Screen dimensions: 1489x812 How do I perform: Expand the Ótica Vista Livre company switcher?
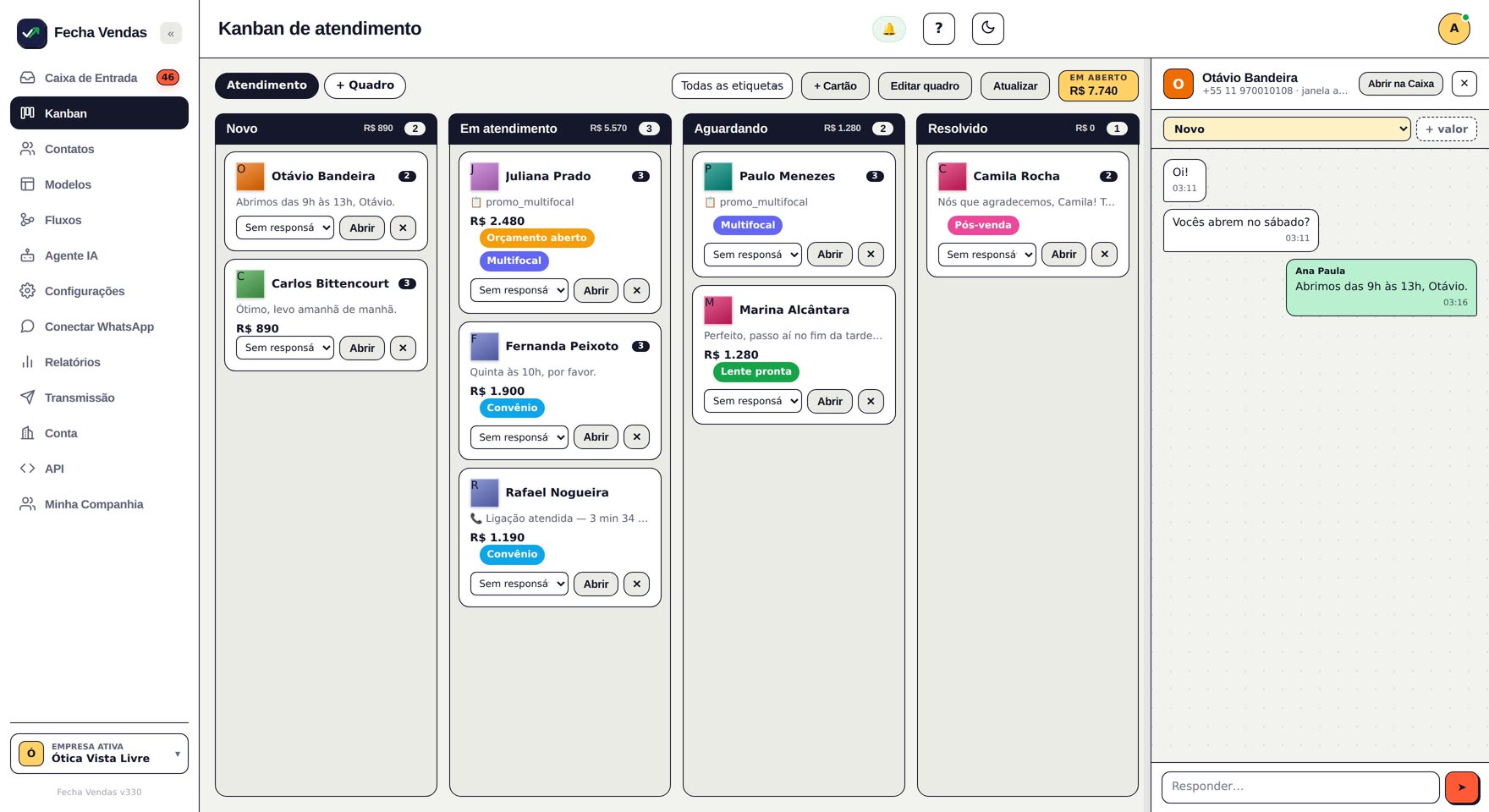(x=99, y=754)
